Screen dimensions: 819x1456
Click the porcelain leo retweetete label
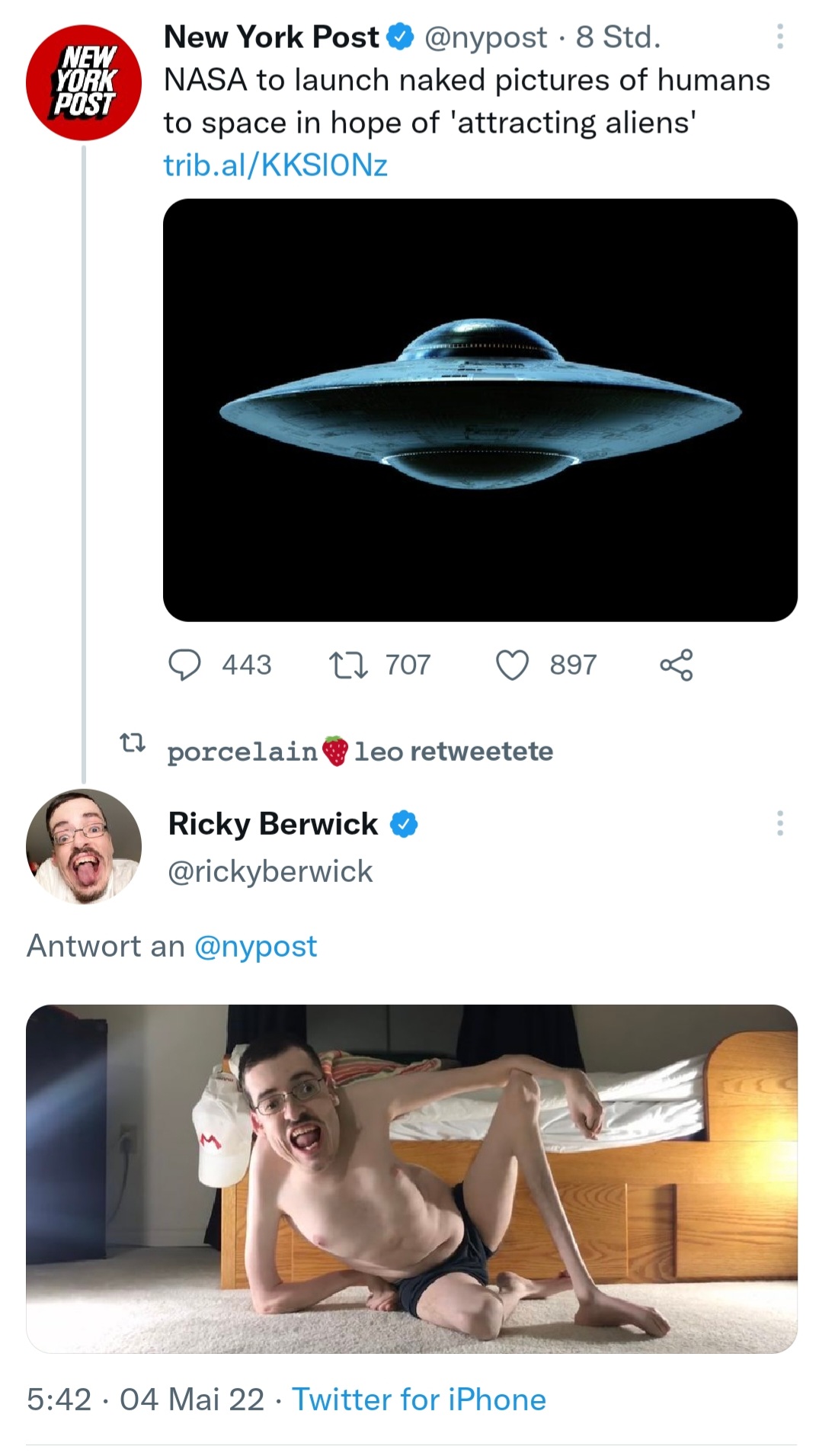click(x=360, y=752)
